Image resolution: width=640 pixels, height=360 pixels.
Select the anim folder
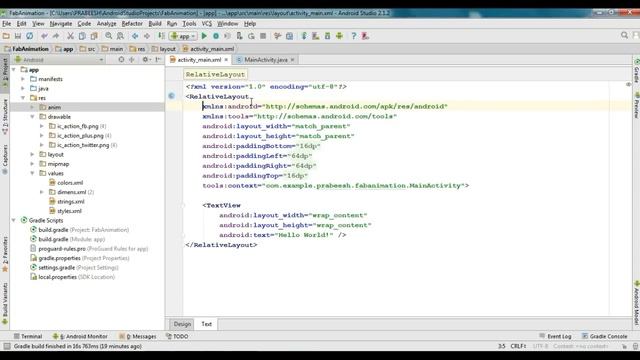click(x=54, y=107)
